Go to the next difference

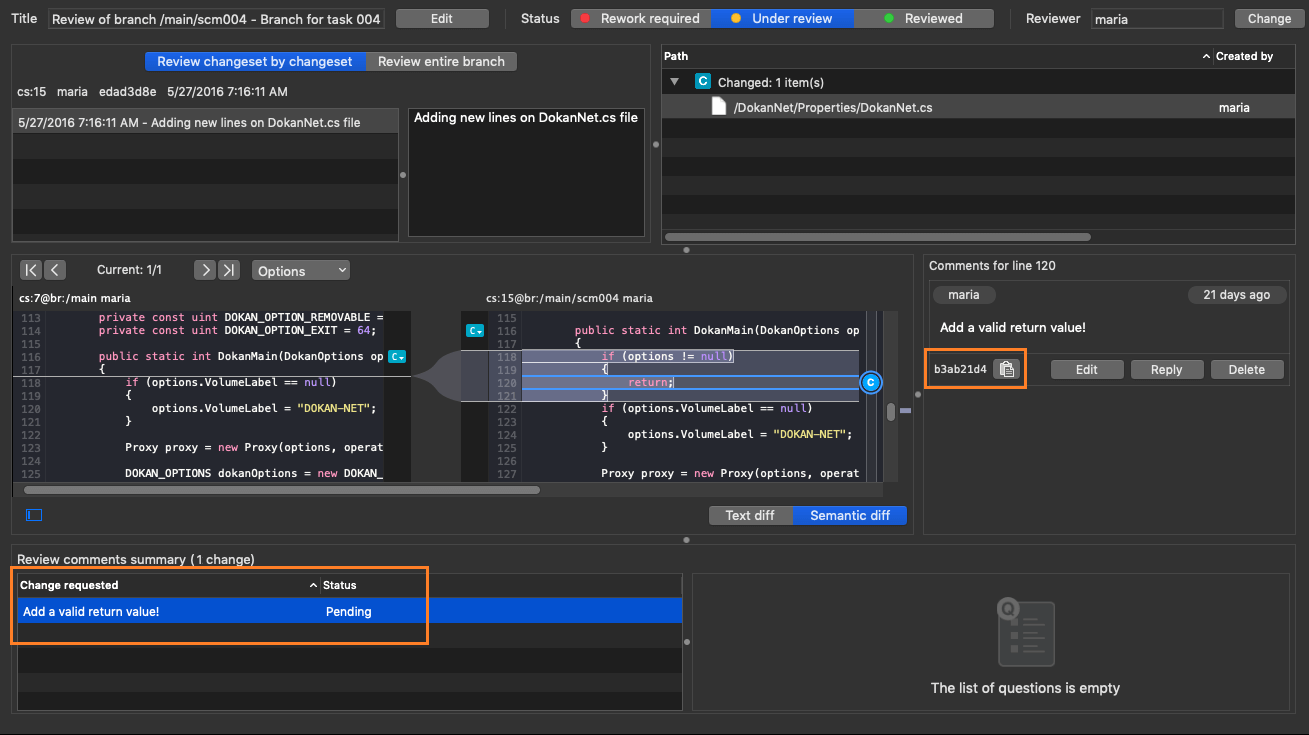tap(204, 270)
